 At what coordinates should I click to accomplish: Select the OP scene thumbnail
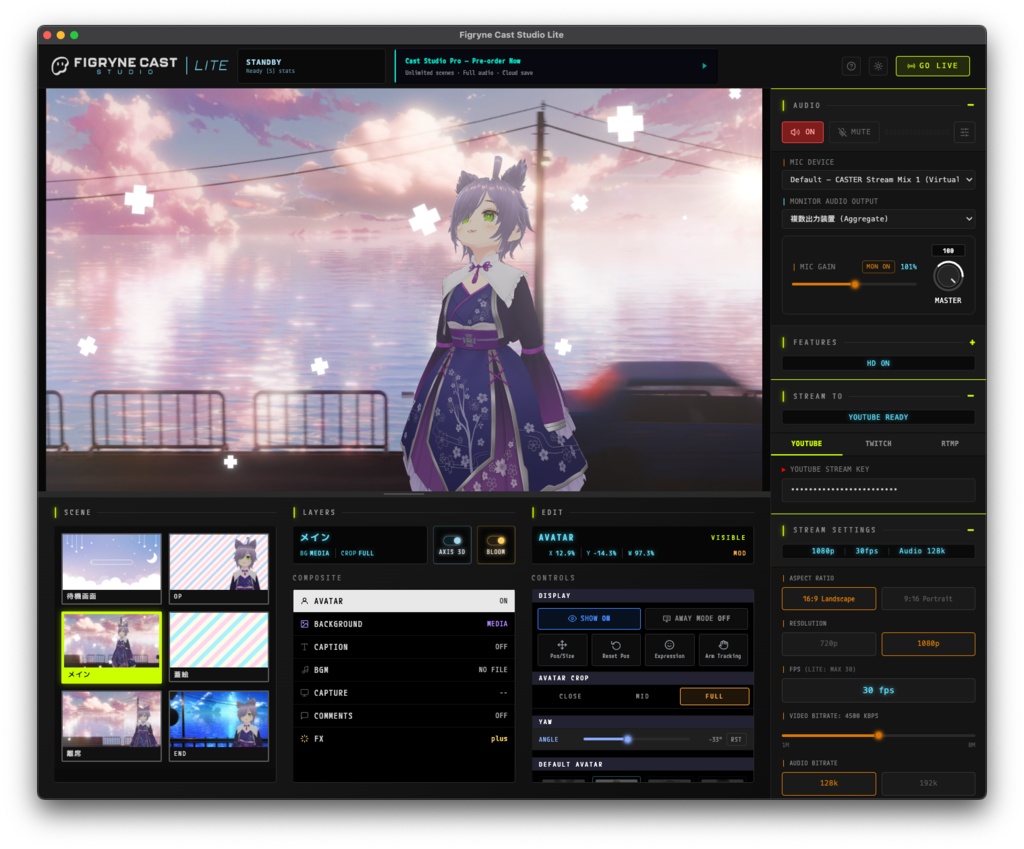tap(219, 568)
